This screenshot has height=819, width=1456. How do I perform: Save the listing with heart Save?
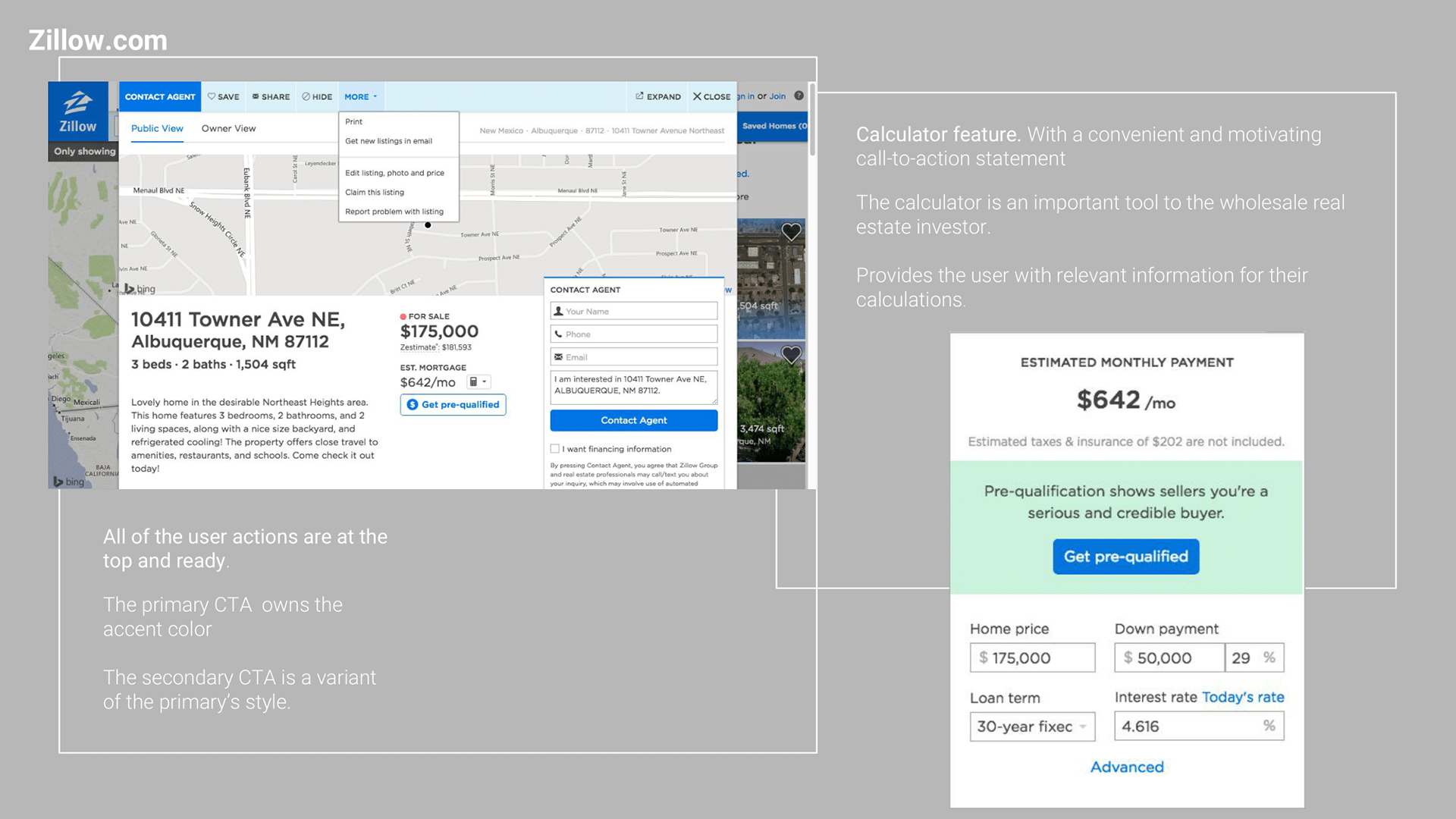tap(223, 97)
